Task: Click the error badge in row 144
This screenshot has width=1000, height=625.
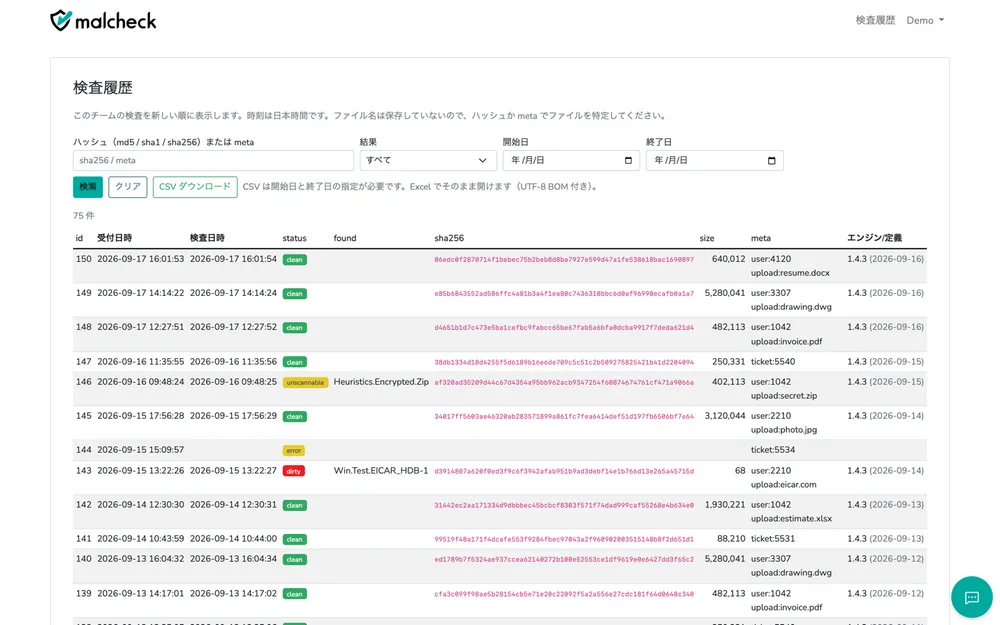Action: pyautogui.click(x=294, y=450)
